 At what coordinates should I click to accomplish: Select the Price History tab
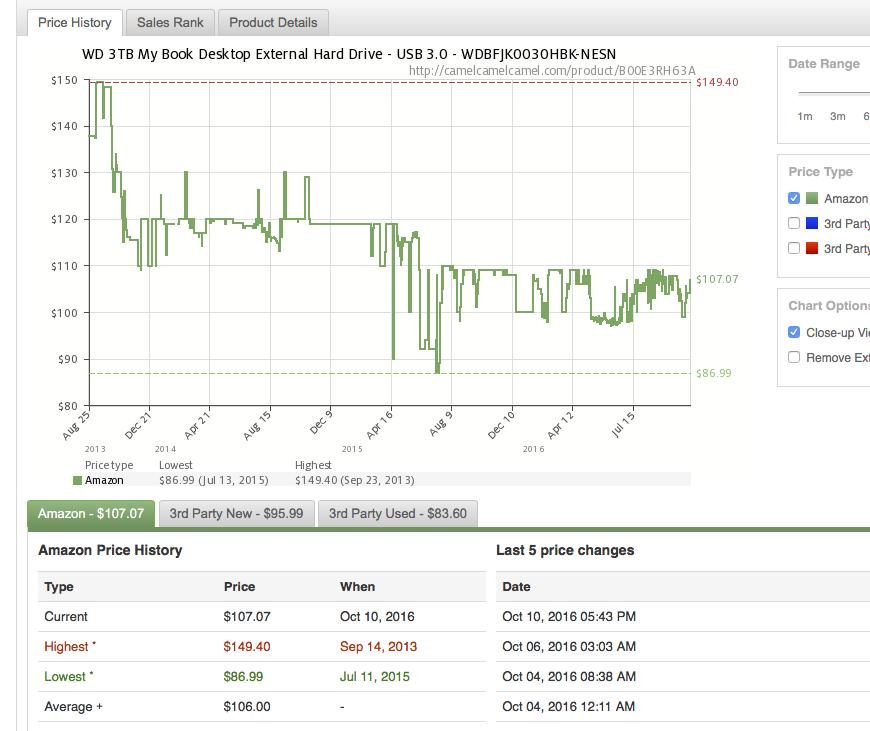(75, 22)
